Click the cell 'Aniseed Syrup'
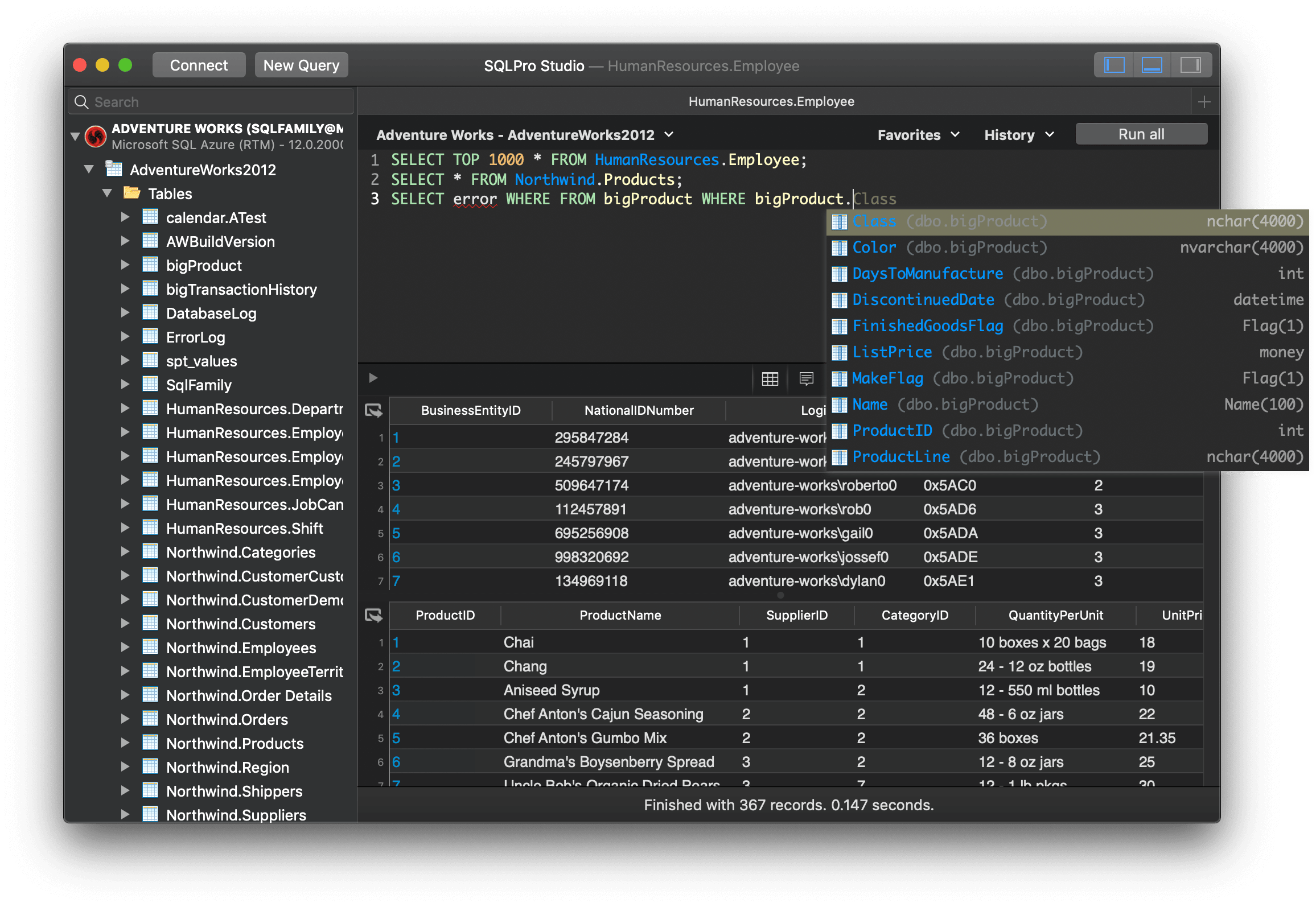1316x907 pixels. (x=551, y=690)
